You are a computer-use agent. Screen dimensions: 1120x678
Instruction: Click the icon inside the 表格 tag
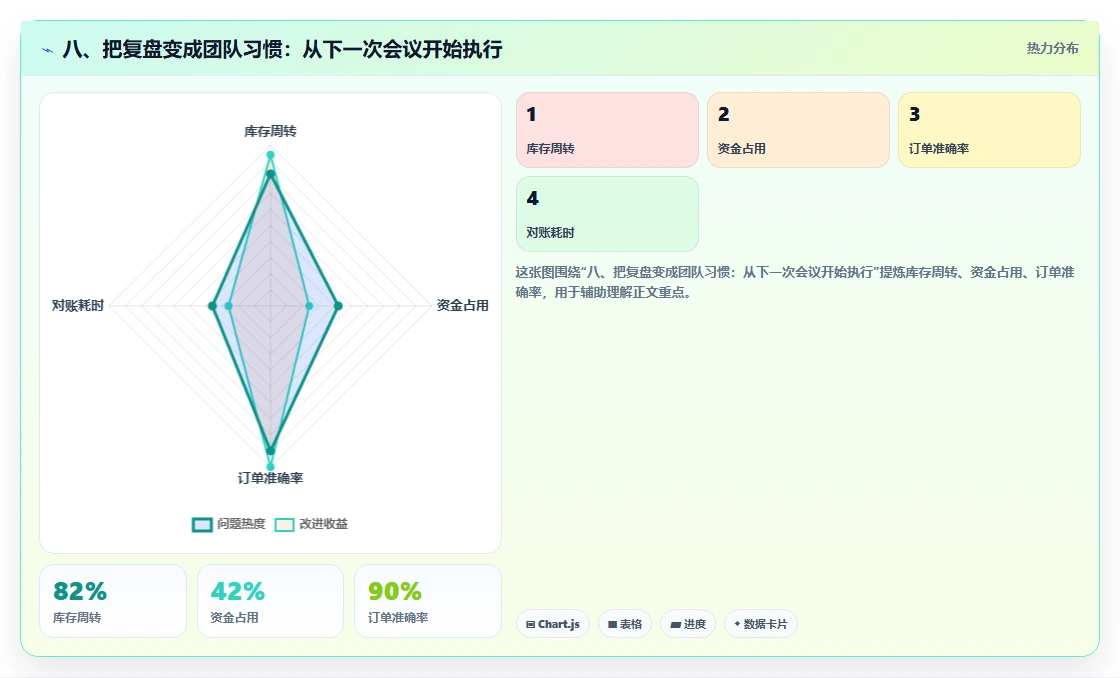coord(612,624)
